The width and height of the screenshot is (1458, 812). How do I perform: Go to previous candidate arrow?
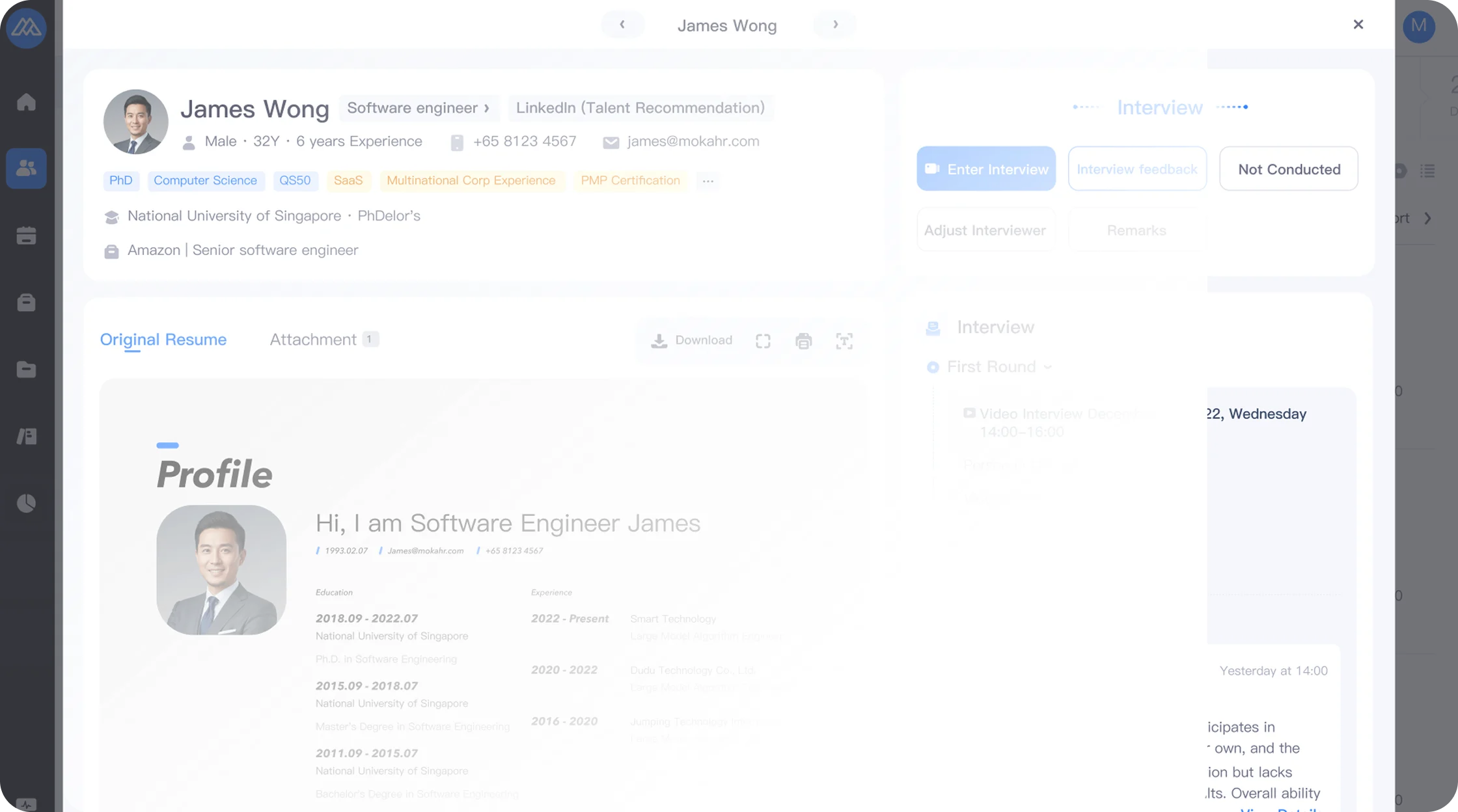(x=622, y=25)
